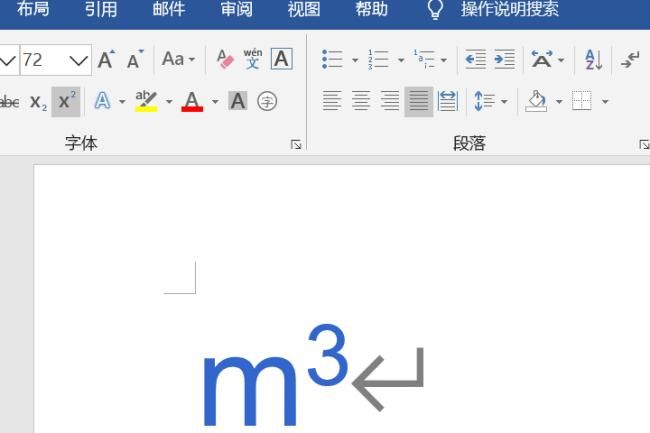
Task: Open Change Case Aa dropdown
Action: 179,59
